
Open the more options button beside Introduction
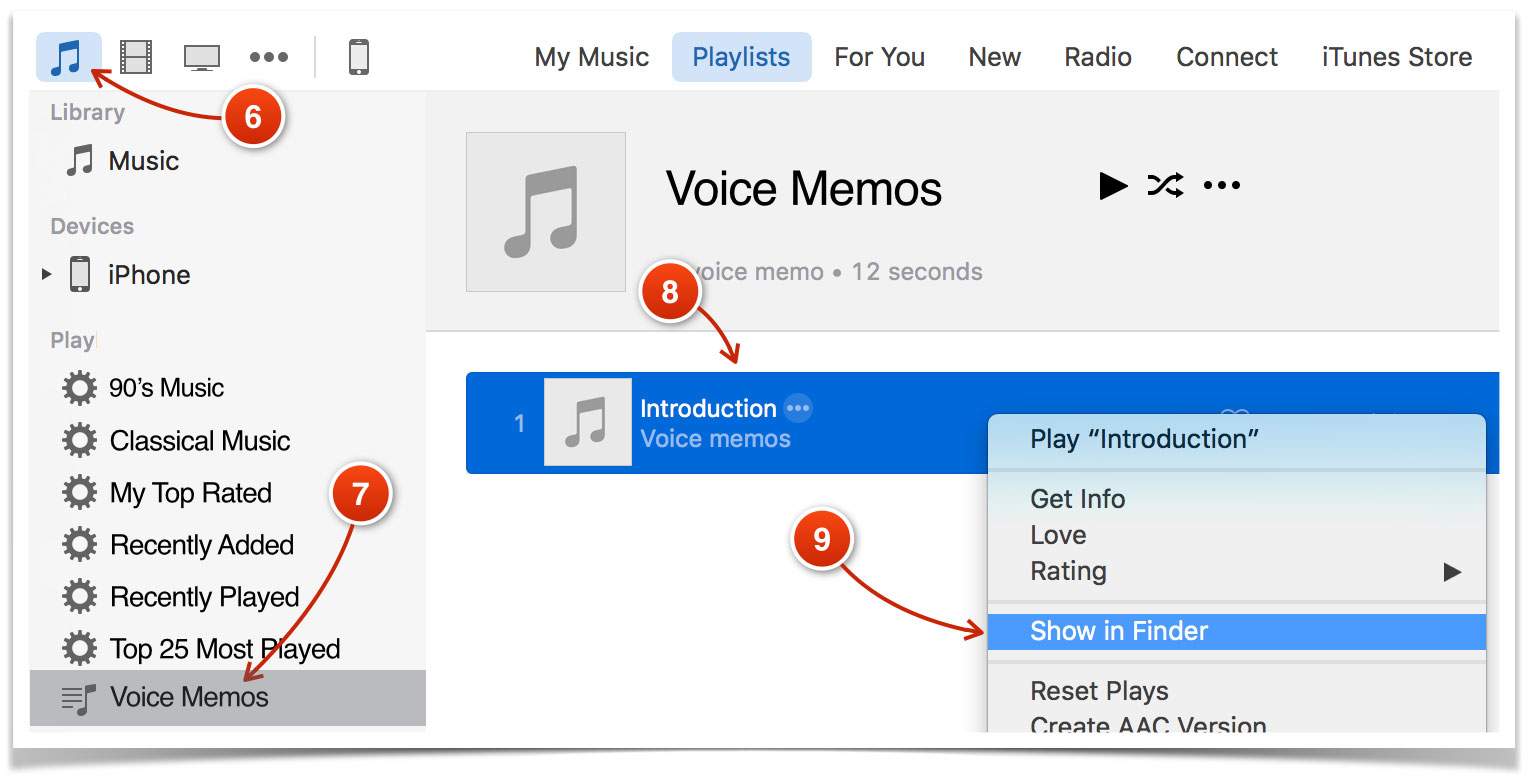click(798, 408)
